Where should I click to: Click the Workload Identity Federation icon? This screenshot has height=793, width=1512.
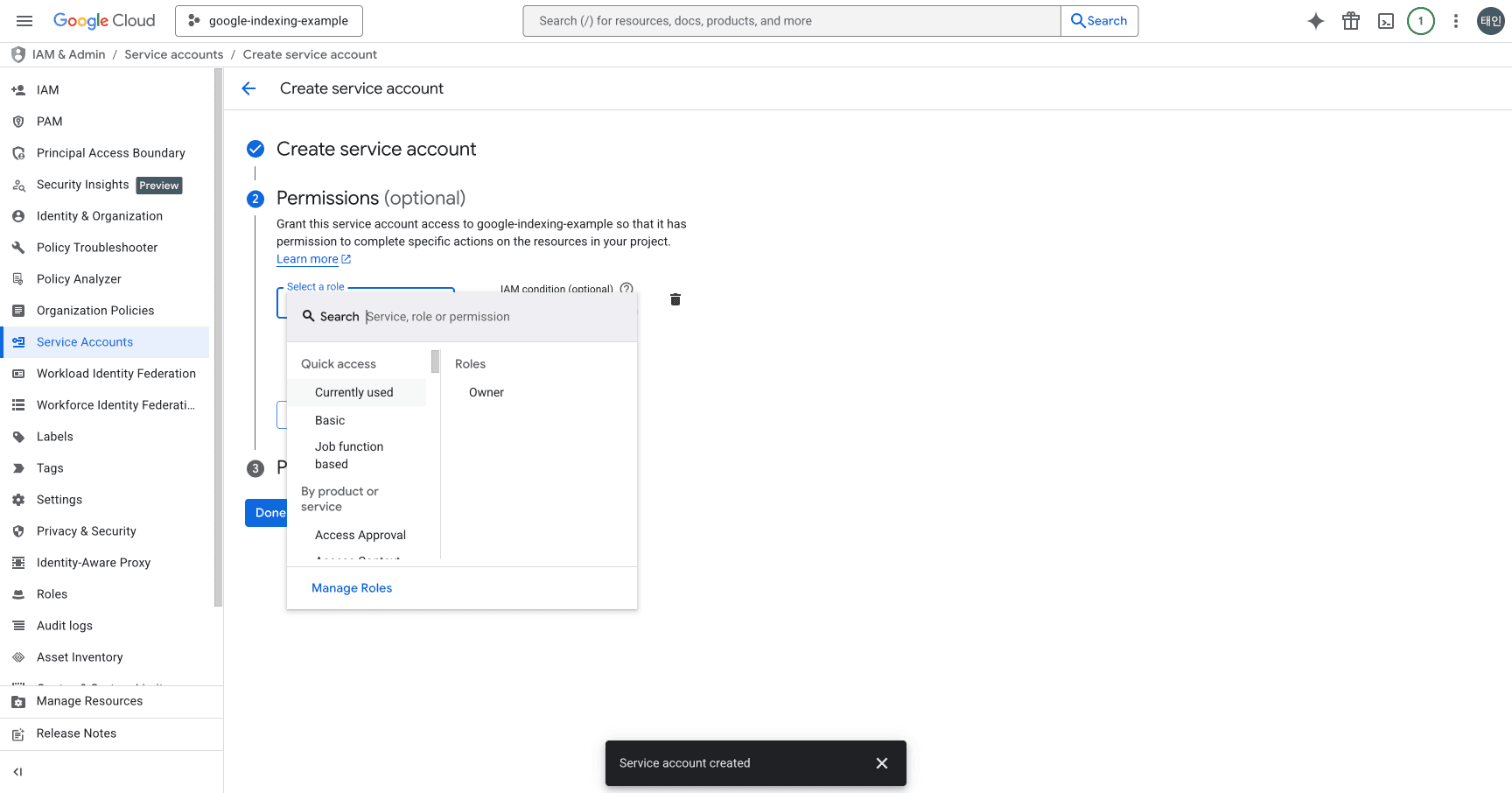tap(18, 374)
